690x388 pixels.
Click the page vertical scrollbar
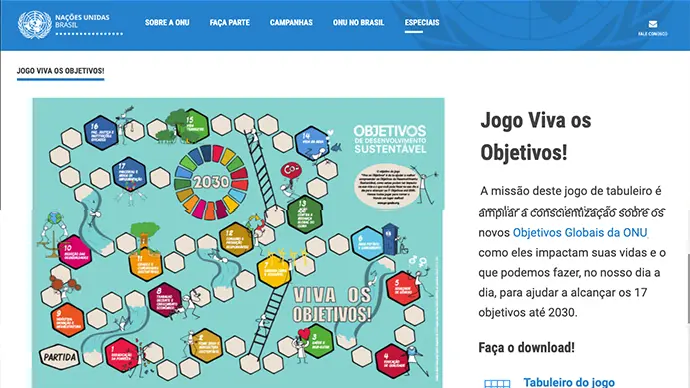point(688,289)
